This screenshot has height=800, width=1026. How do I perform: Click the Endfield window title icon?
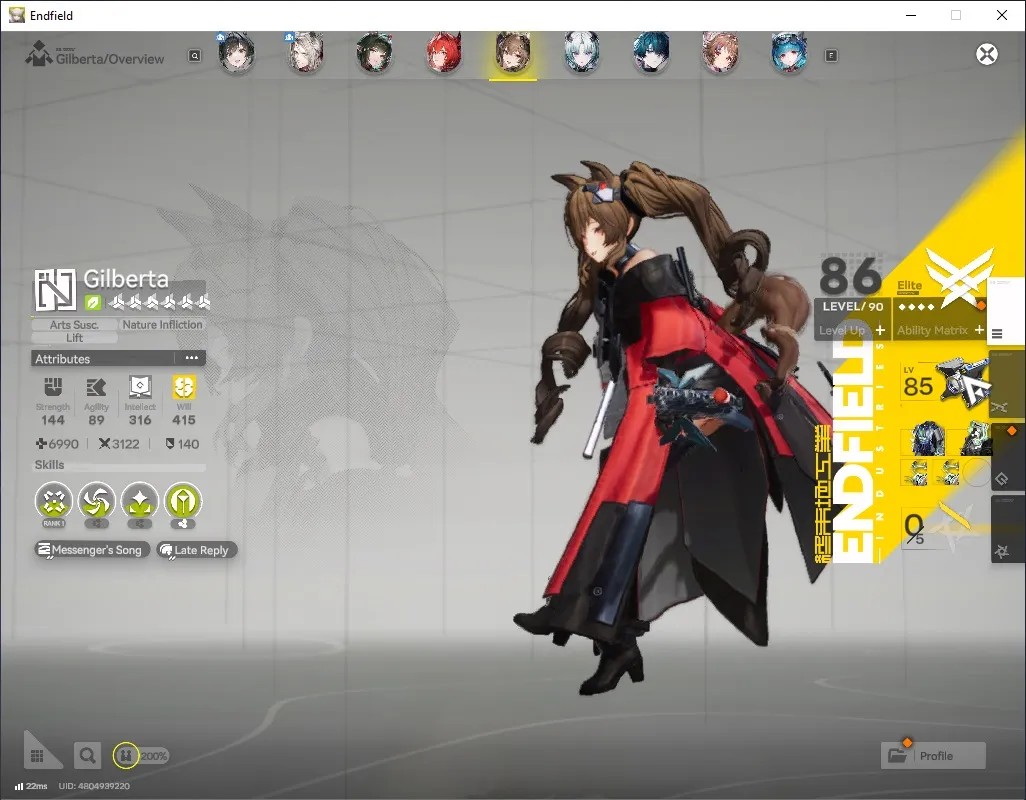(17, 15)
